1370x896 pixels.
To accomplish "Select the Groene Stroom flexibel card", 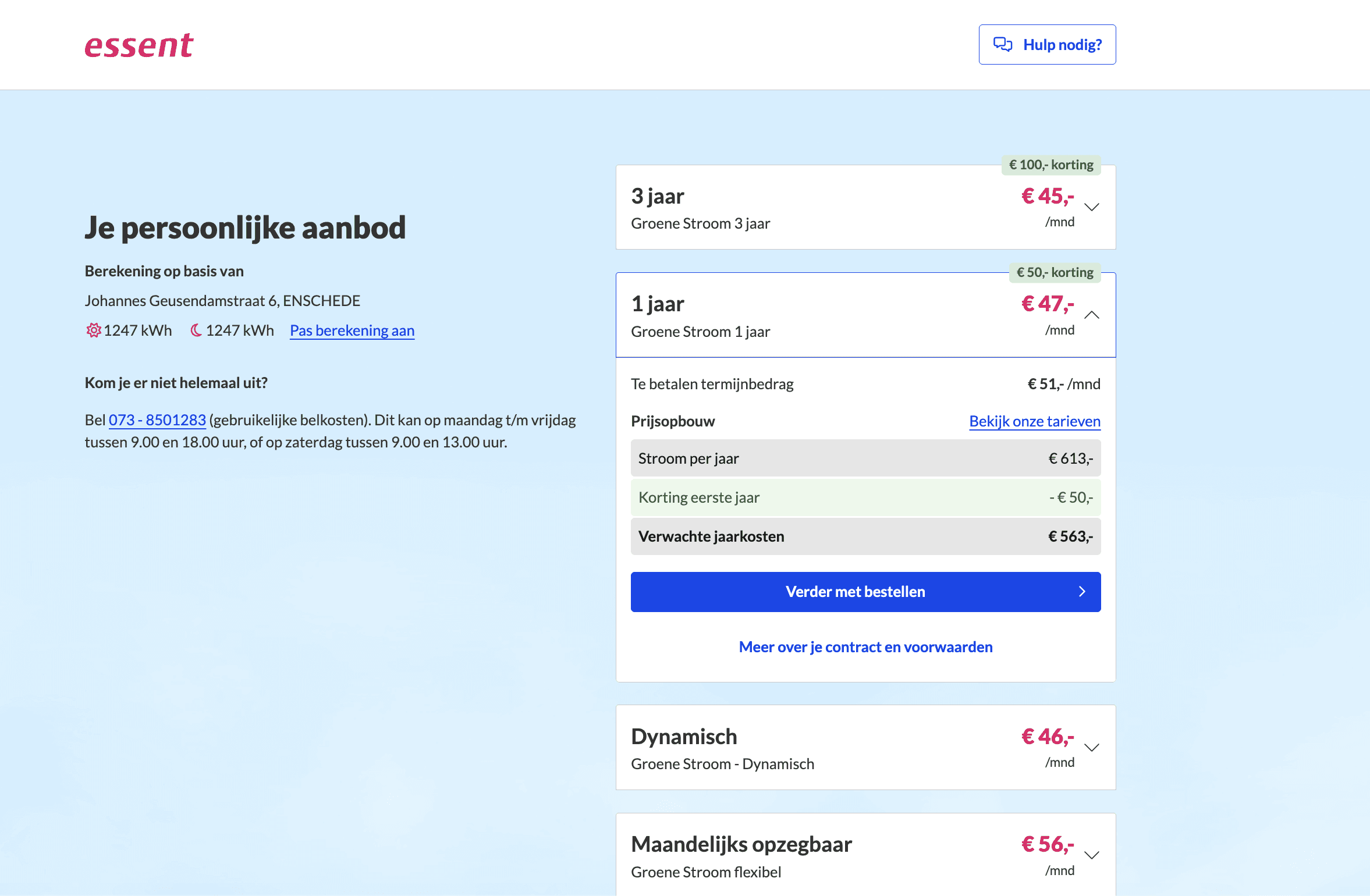I will coord(815,856).
